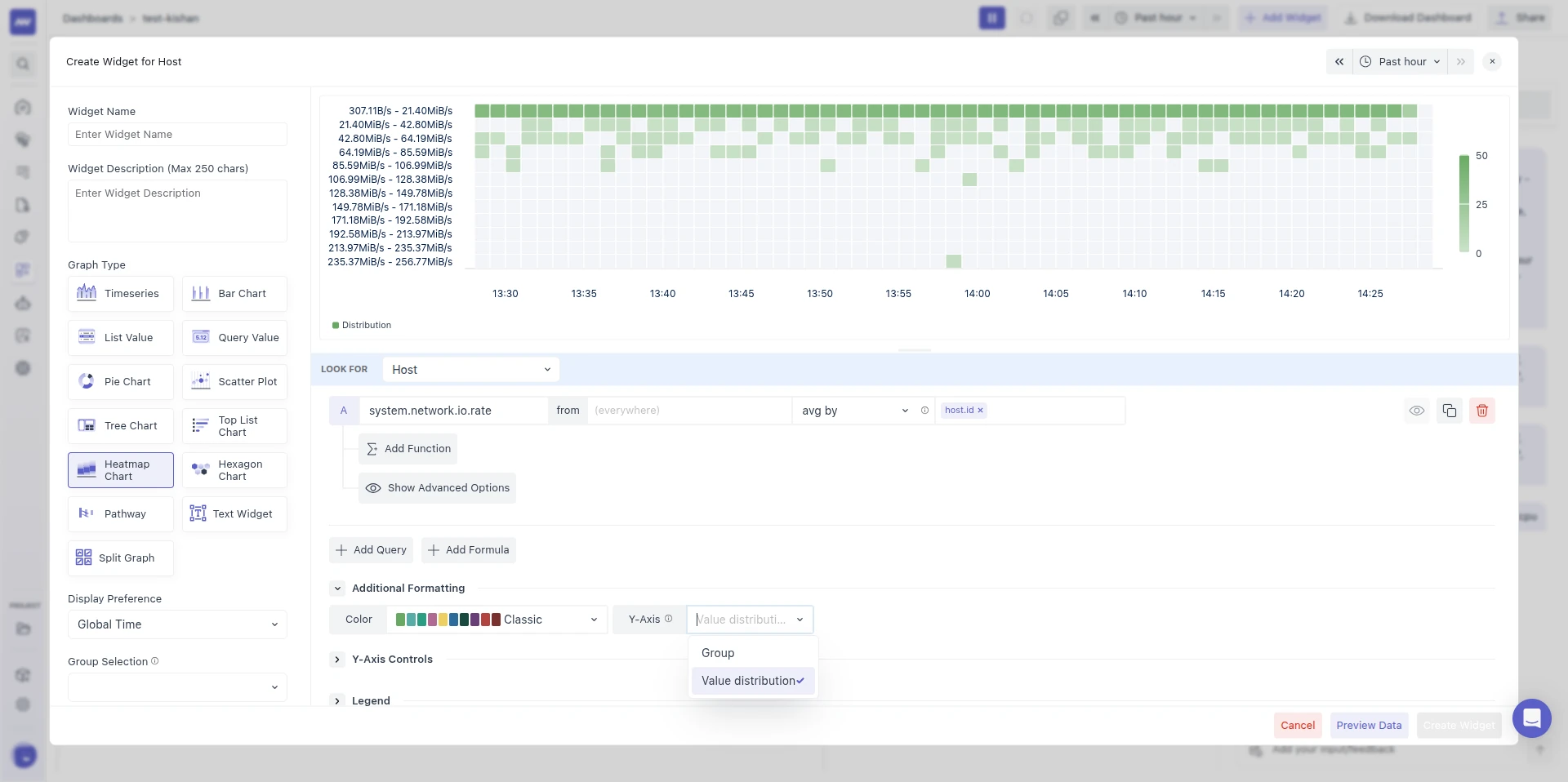Click the avg by info icon

click(924, 411)
